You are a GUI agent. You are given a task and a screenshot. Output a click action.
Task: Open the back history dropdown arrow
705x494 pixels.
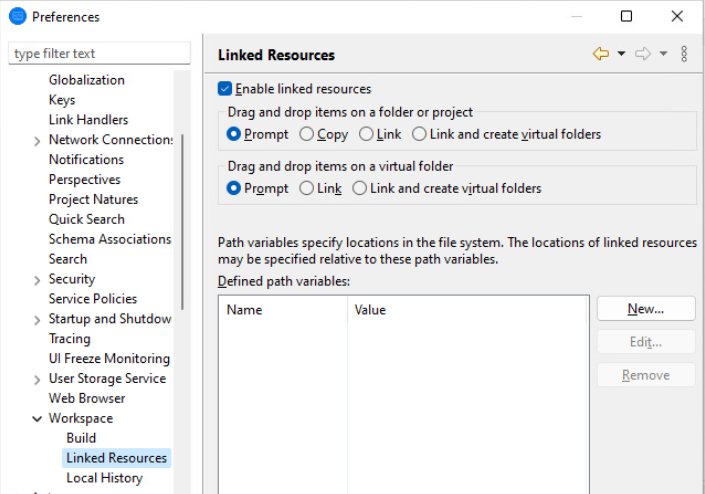(621, 54)
